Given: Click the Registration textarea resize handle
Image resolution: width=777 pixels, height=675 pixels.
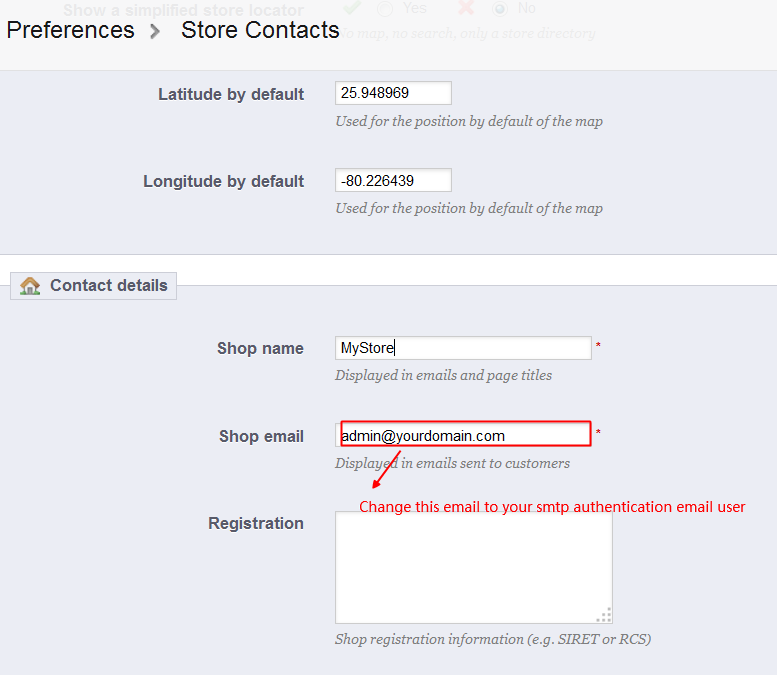Looking at the screenshot, I should 604,615.
